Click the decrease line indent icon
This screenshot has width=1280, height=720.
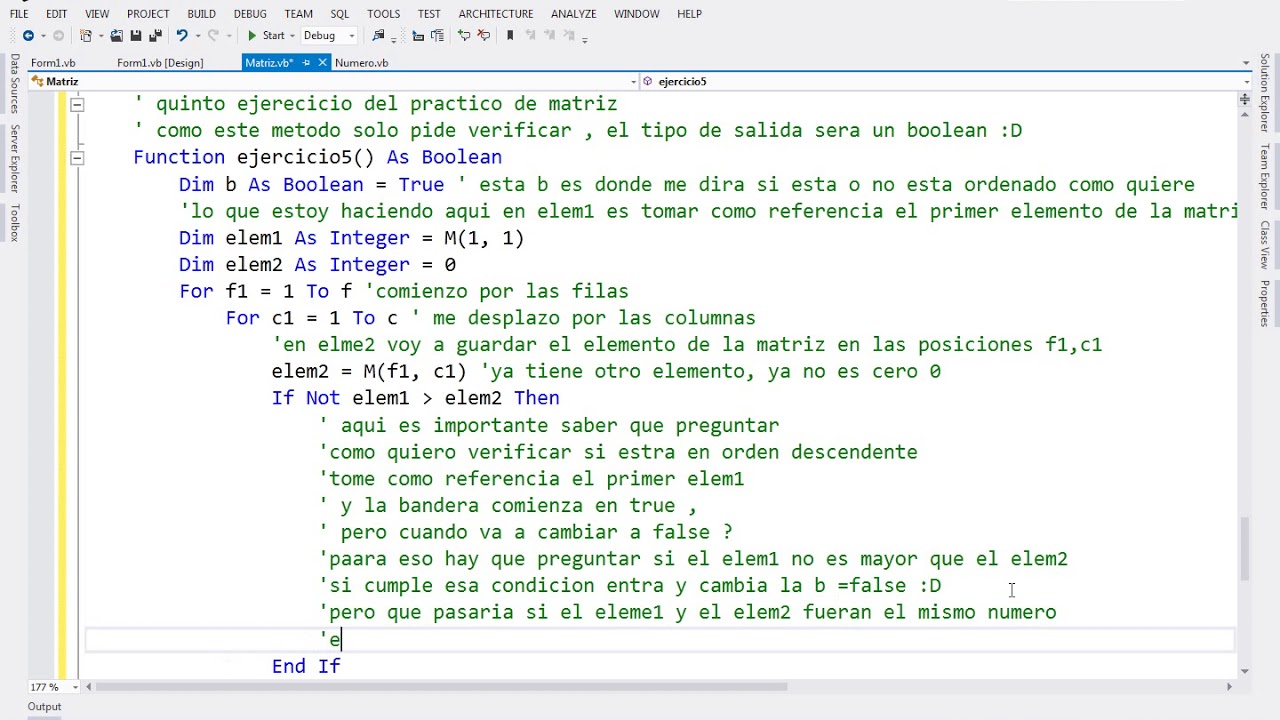(418, 35)
